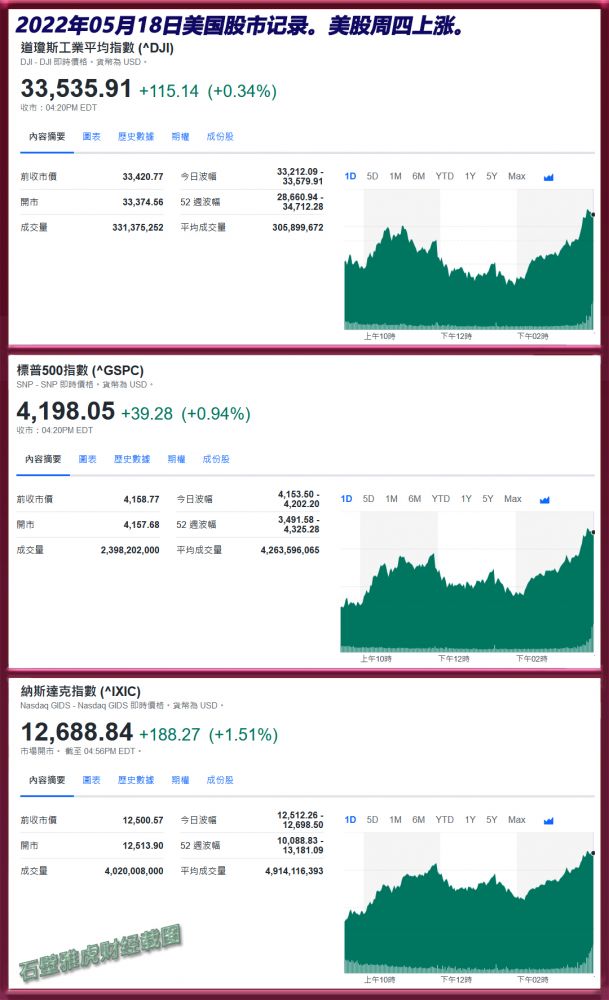Open 歷史數據 tab for S&P 500 index
Image resolution: width=609 pixels, height=1000 pixels.
(132, 459)
